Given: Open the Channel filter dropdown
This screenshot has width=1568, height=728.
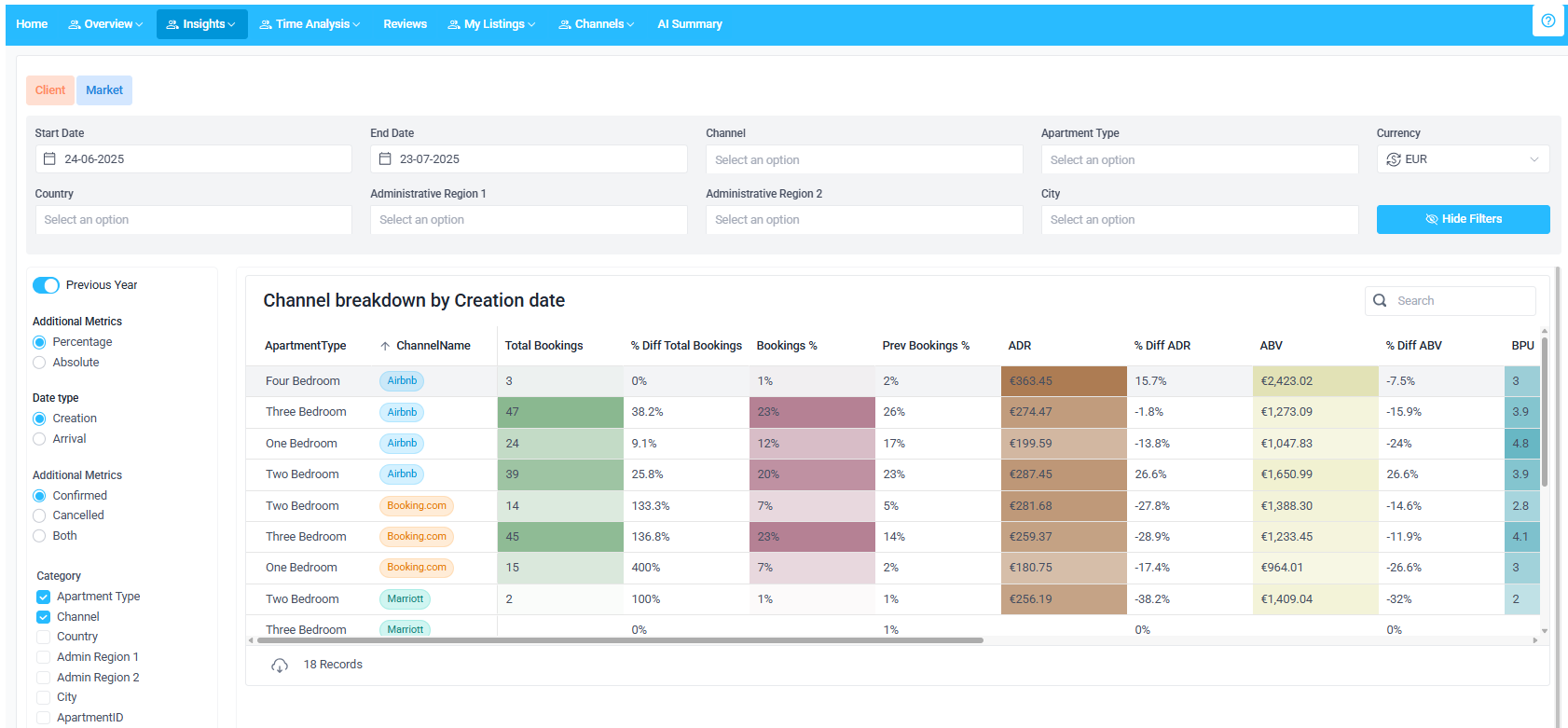Looking at the screenshot, I should pyautogui.click(x=863, y=159).
